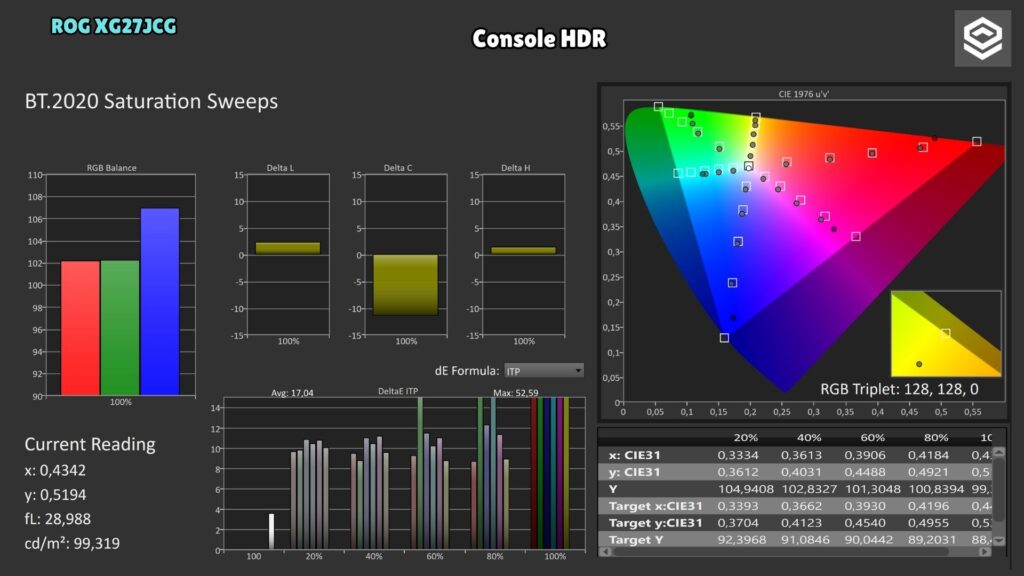The width and height of the screenshot is (1024, 576).
Task: Click the 'Avg: 17,04' label
Action: tap(292, 393)
